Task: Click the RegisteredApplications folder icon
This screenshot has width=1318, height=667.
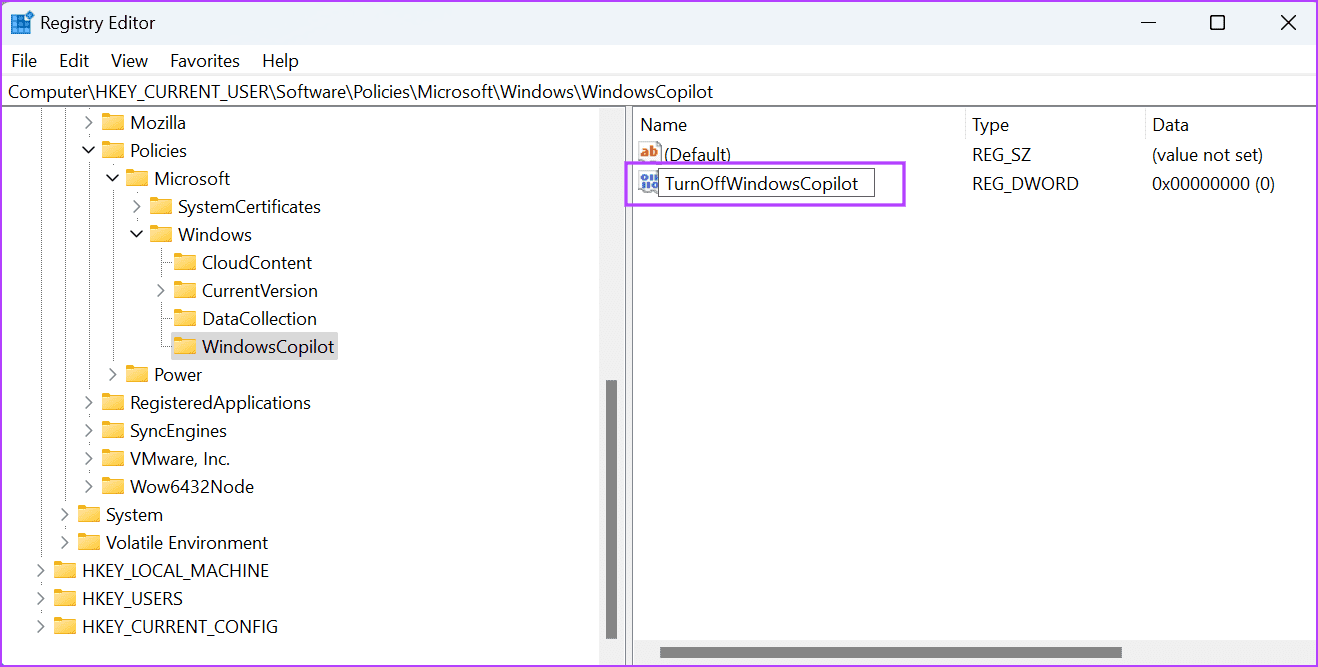Action: [x=113, y=403]
